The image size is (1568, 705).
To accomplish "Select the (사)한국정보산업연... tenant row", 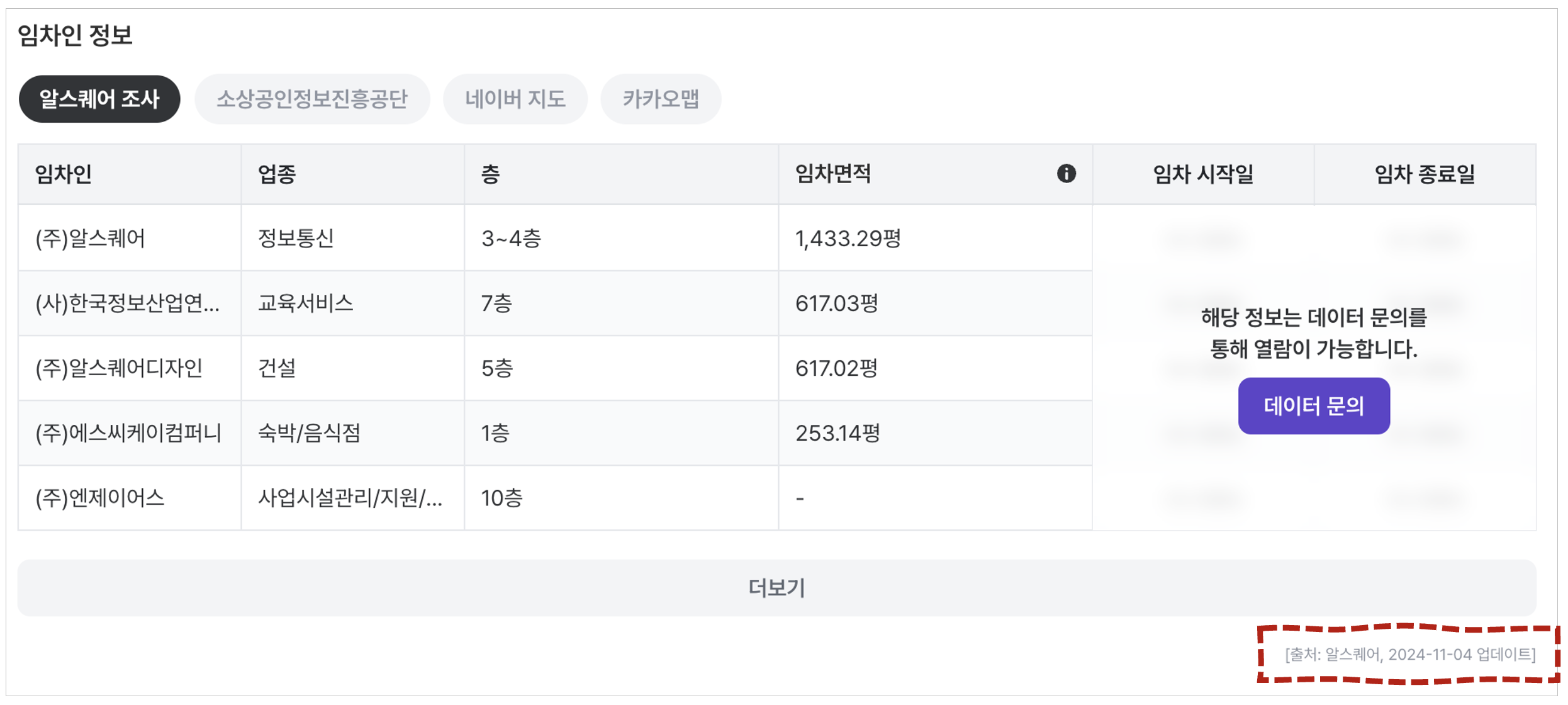I will click(x=128, y=303).
